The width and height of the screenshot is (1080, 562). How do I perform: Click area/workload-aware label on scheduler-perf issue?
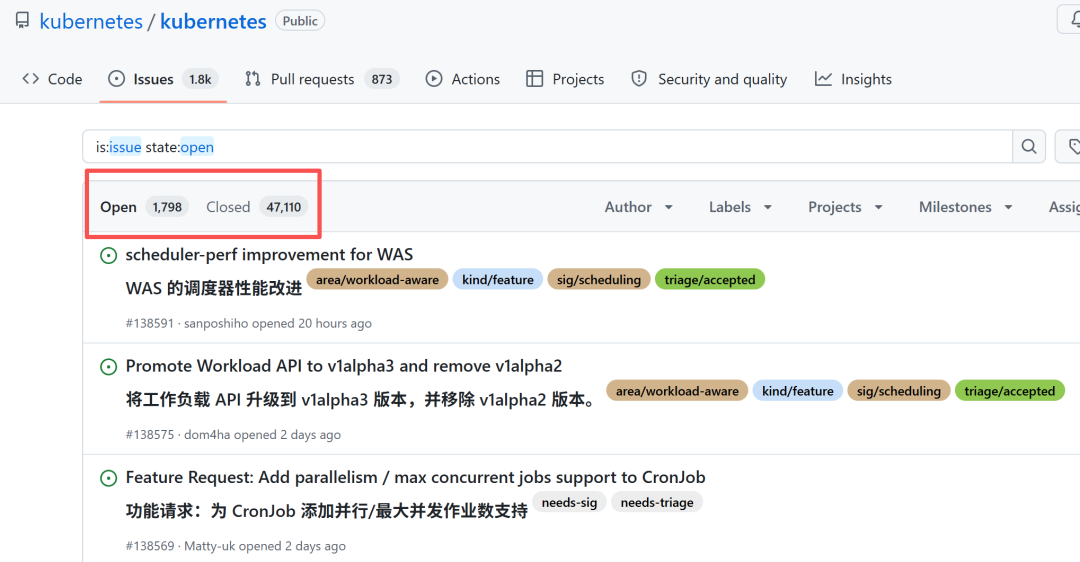(377, 280)
